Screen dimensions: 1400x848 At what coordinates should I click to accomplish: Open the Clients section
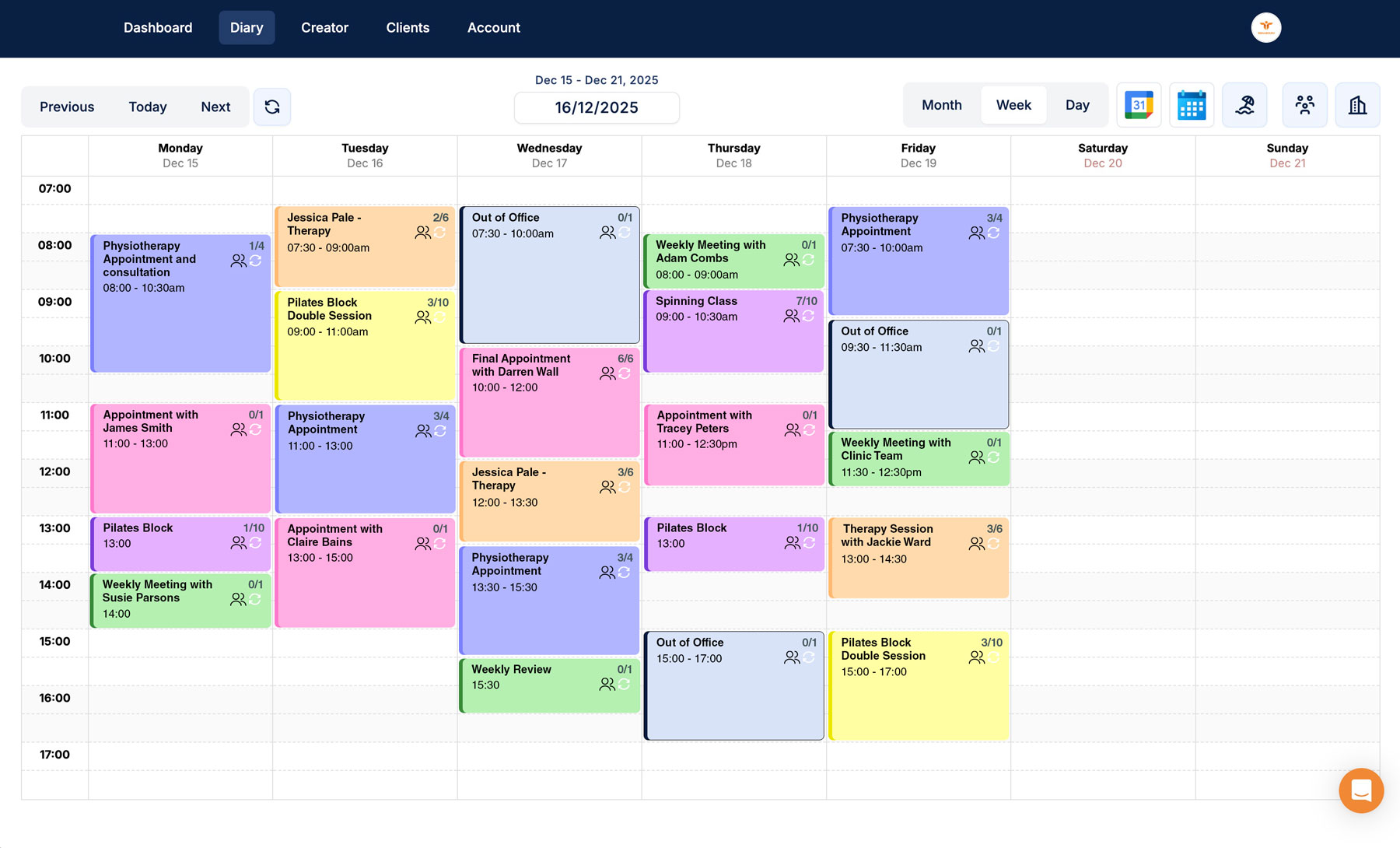(408, 27)
